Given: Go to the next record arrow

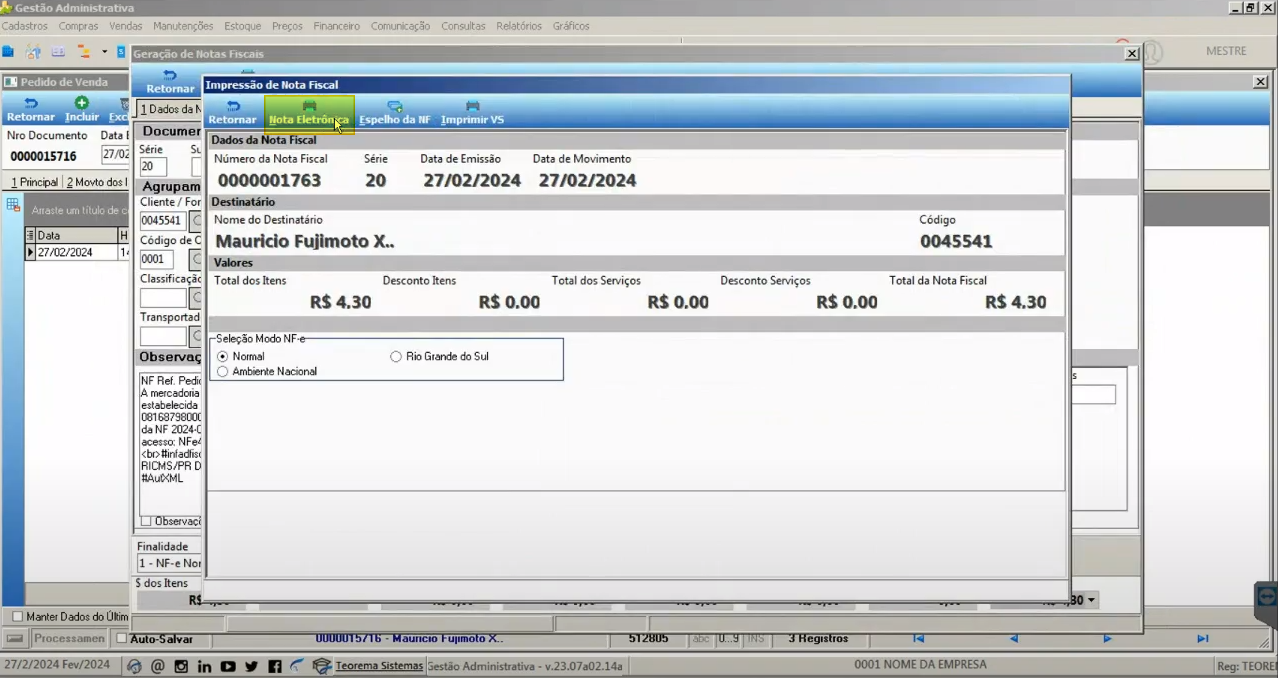Looking at the screenshot, I should pos(1107,638).
